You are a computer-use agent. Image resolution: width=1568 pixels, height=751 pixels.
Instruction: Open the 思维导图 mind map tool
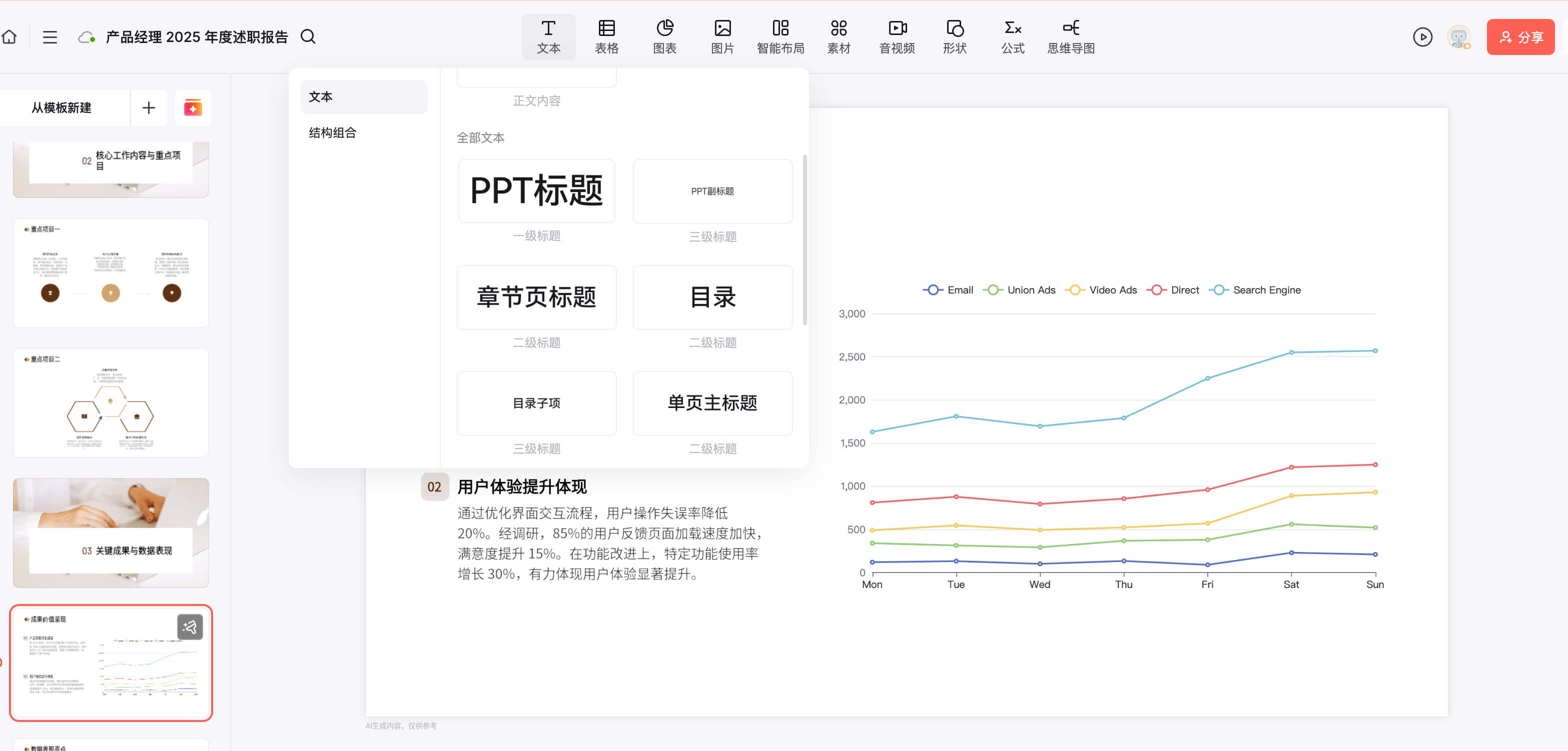click(x=1071, y=37)
